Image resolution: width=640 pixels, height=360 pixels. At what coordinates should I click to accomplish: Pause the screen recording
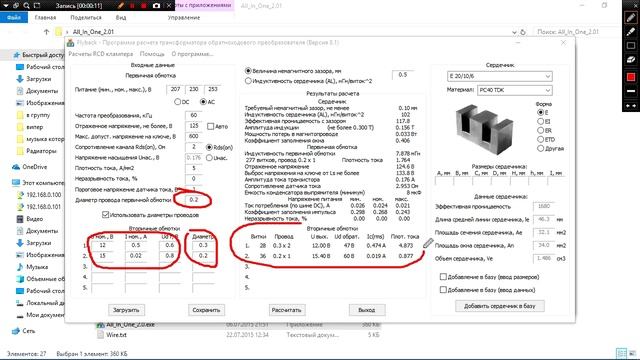click(132, 6)
